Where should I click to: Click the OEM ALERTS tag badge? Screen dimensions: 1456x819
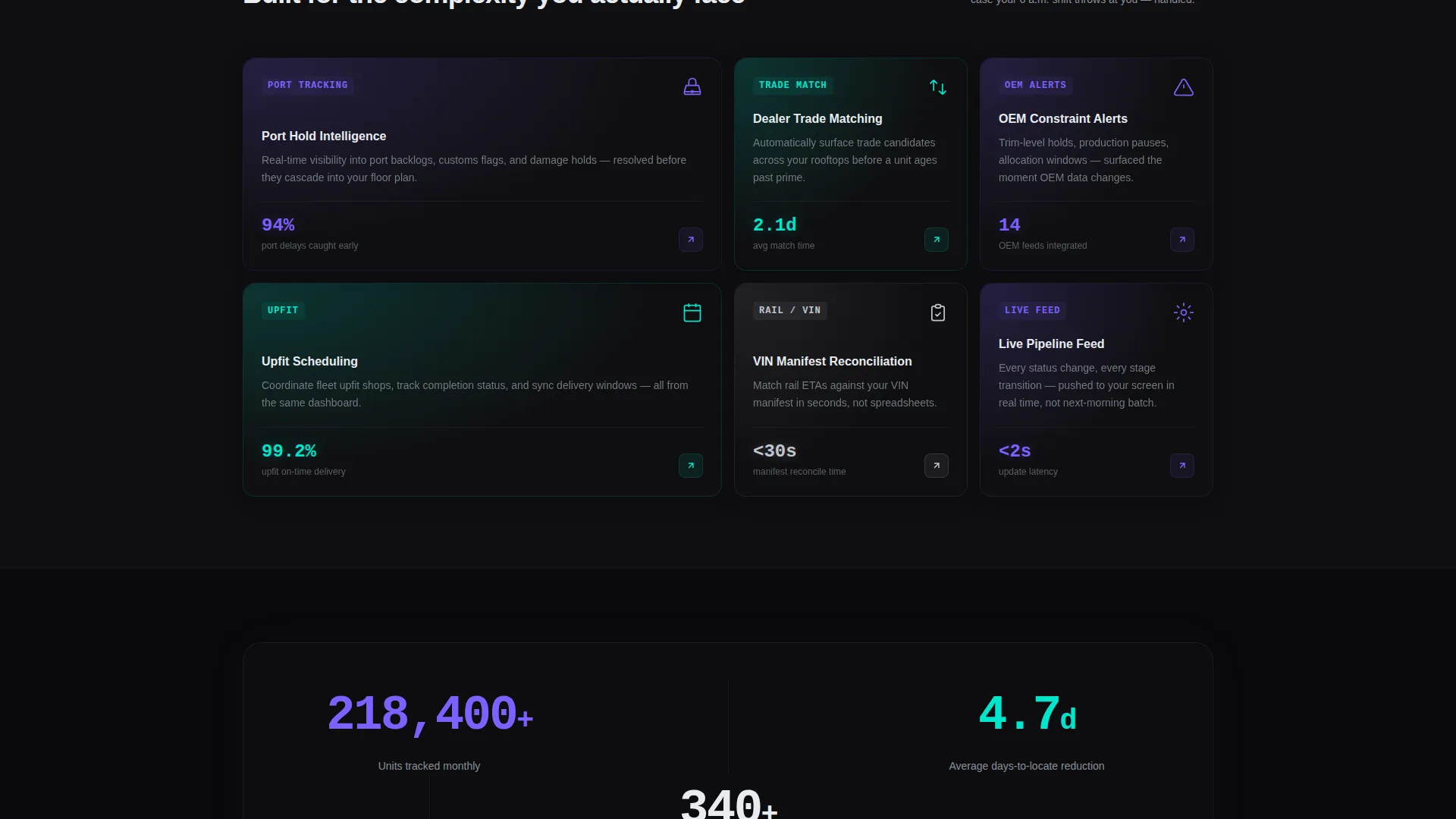1035,85
